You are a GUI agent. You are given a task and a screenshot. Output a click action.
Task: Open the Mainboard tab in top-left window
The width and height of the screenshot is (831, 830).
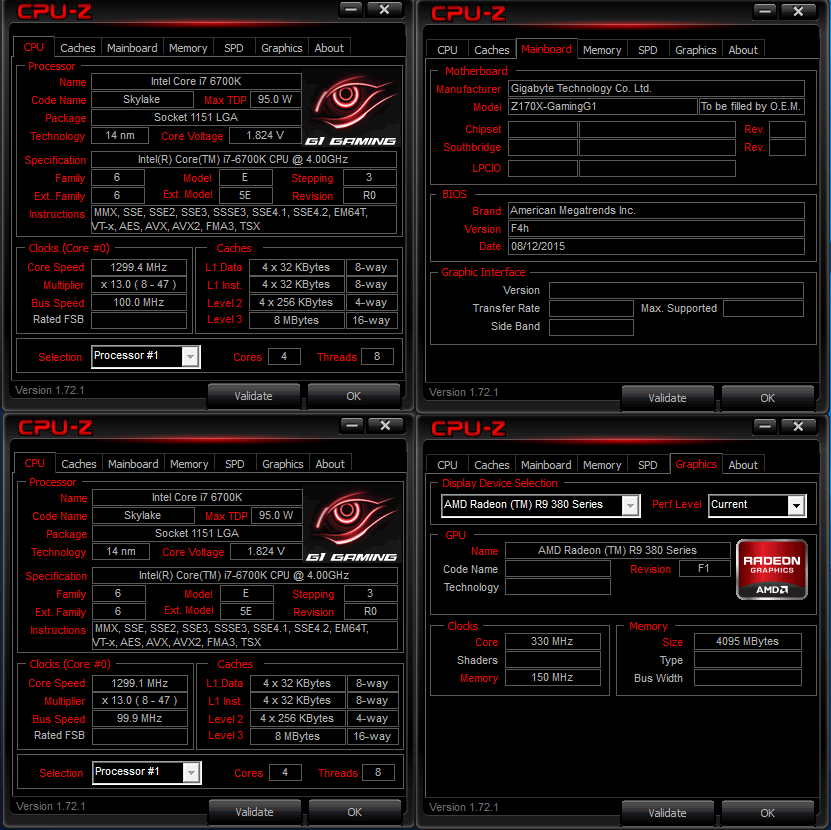132,48
